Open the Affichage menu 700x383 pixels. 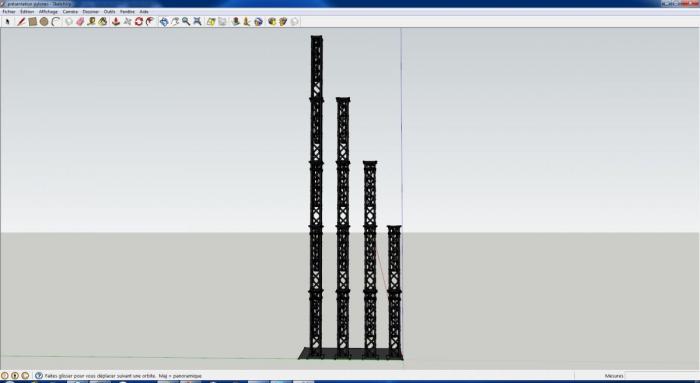click(48, 12)
